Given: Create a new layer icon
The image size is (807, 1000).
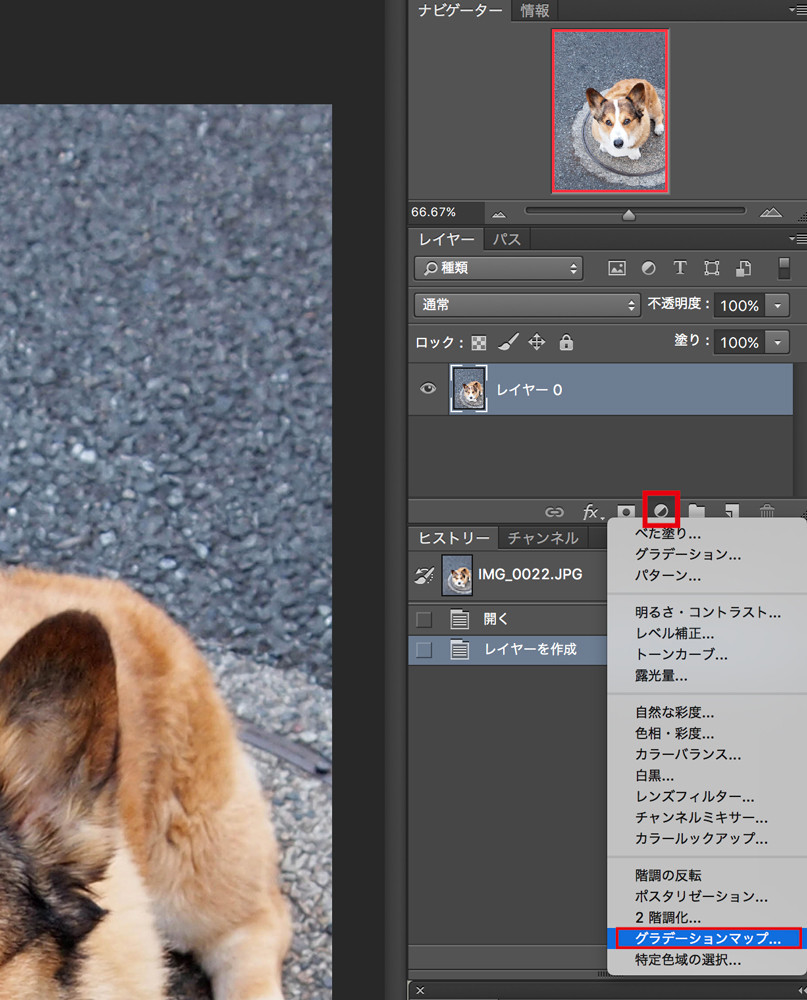Looking at the screenshot, I should [x=732, y=511].
